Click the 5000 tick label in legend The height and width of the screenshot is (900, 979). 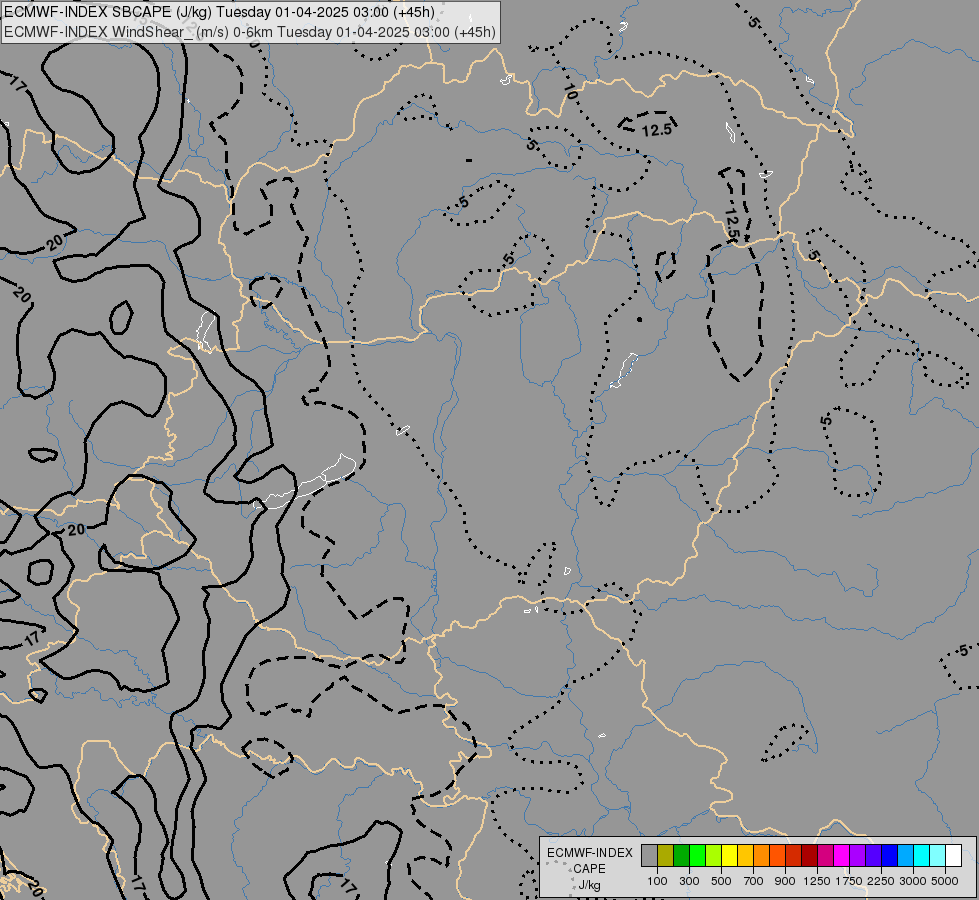pos(945,881)
